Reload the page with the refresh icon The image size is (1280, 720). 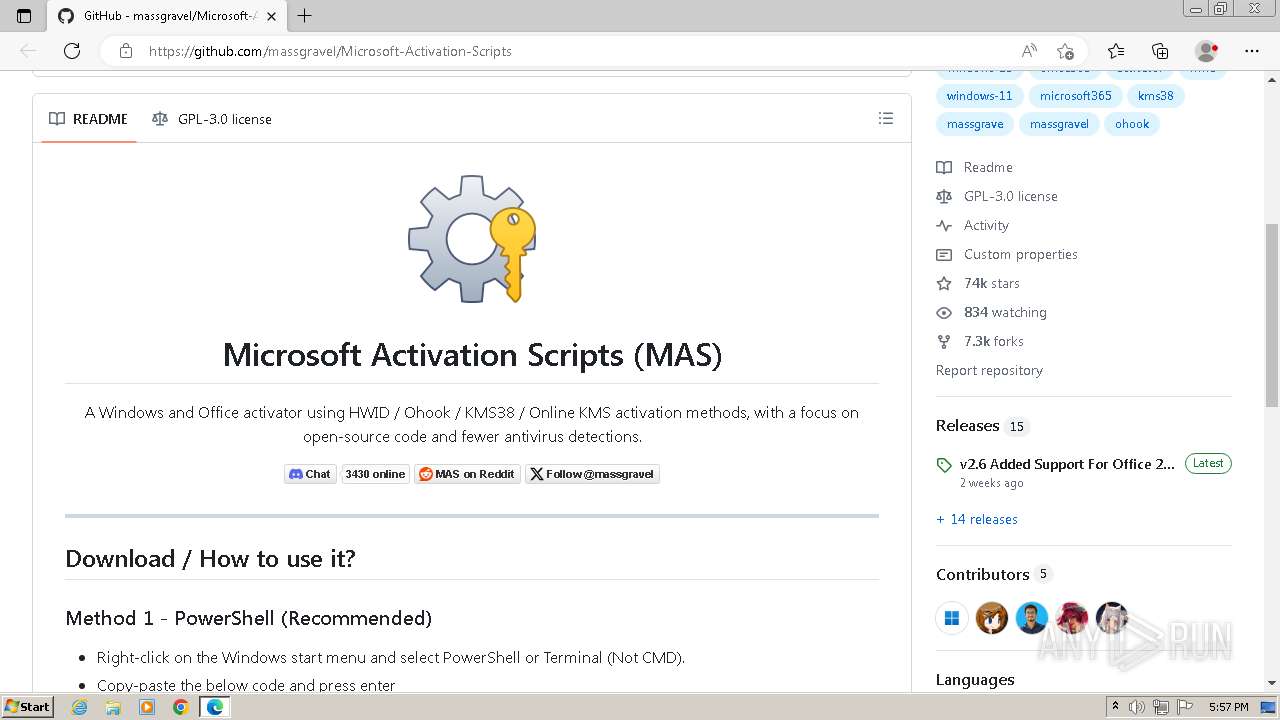pos(72,51)
